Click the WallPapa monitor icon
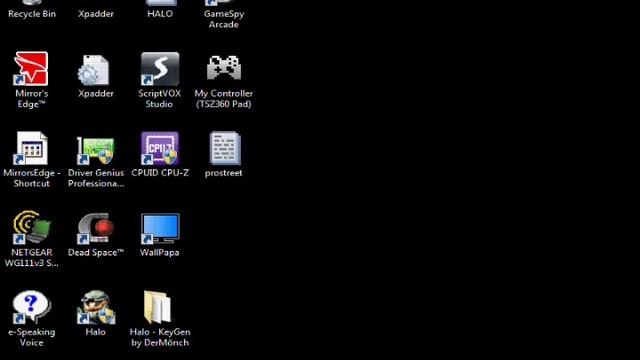Screen dimensions: 640x360 tap(160, 228)
